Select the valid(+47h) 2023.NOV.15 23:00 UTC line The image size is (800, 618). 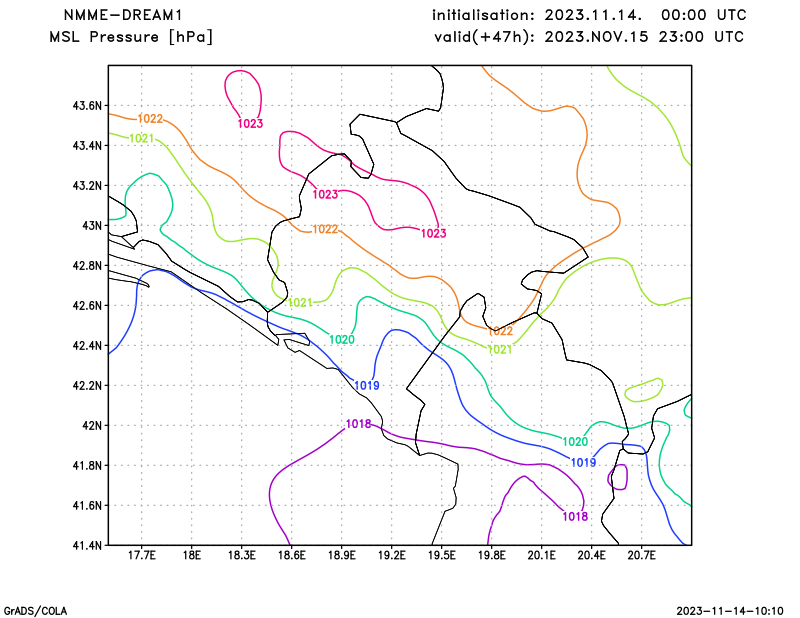click(589, 37)
